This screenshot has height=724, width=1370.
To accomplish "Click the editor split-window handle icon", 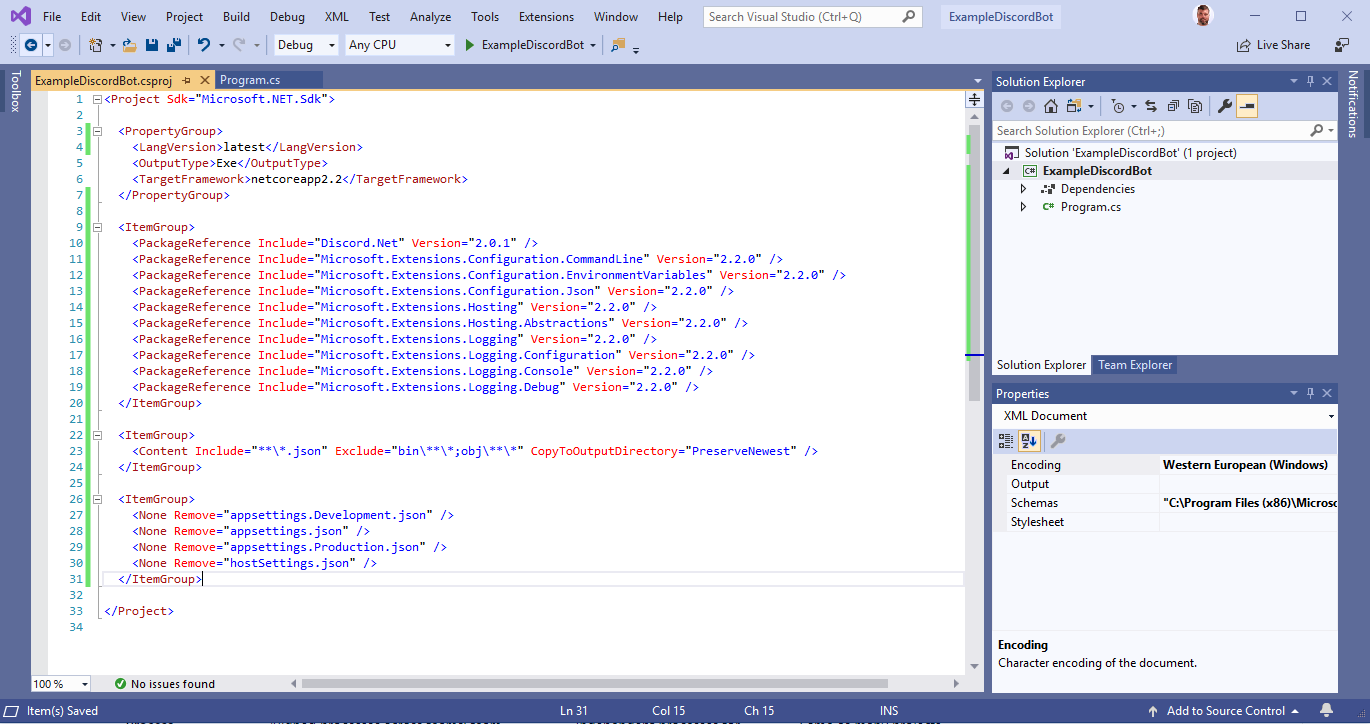I will click(974, 99).
